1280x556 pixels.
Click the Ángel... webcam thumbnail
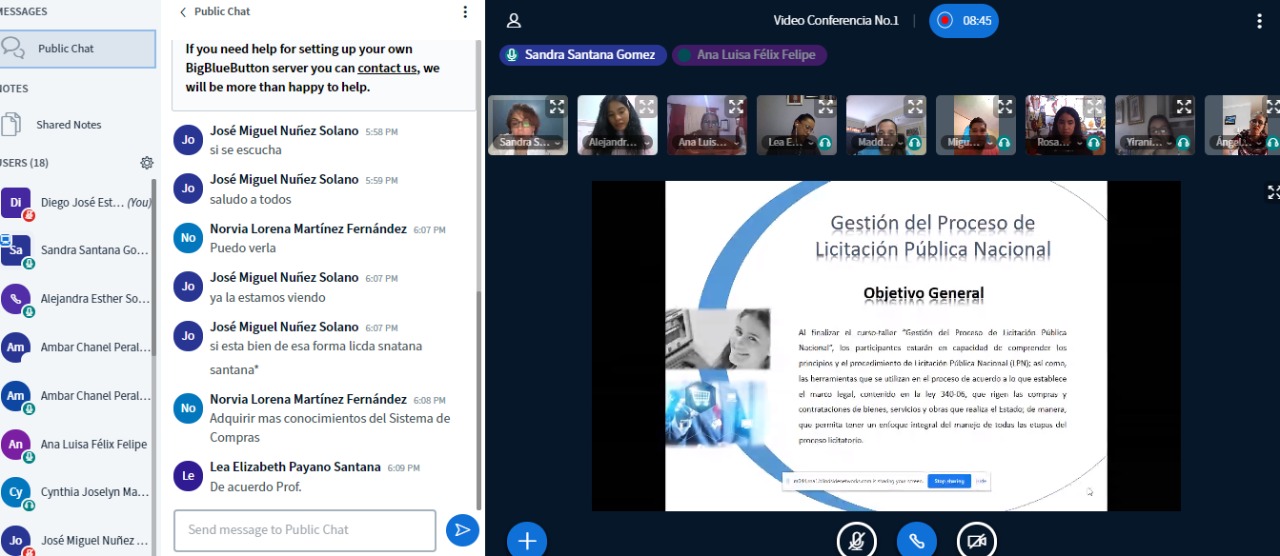[x=1242, y=125]
